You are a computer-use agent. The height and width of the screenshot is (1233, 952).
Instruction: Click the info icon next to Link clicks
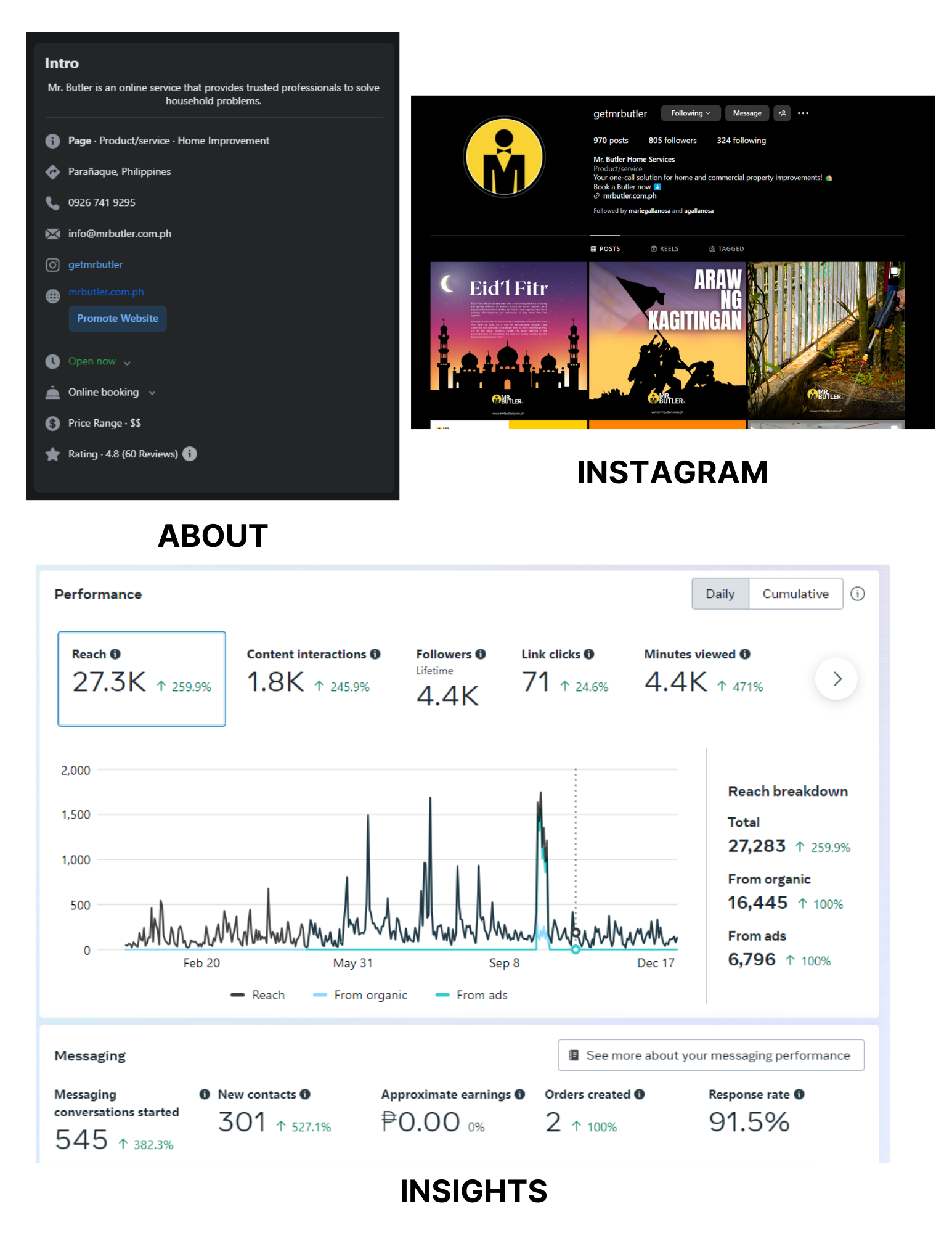click(589, 654)
